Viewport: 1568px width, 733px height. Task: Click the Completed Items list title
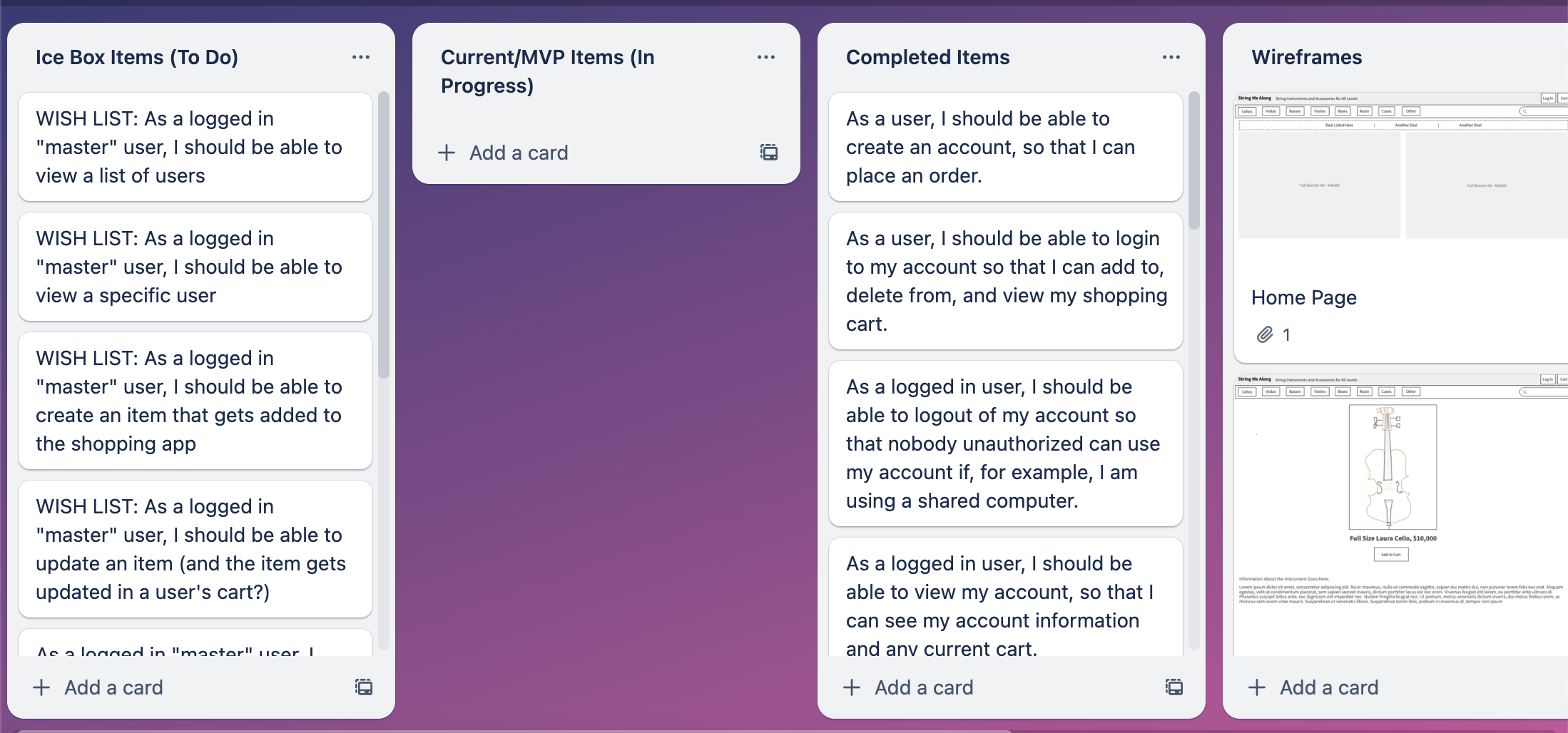pos(927,57)
